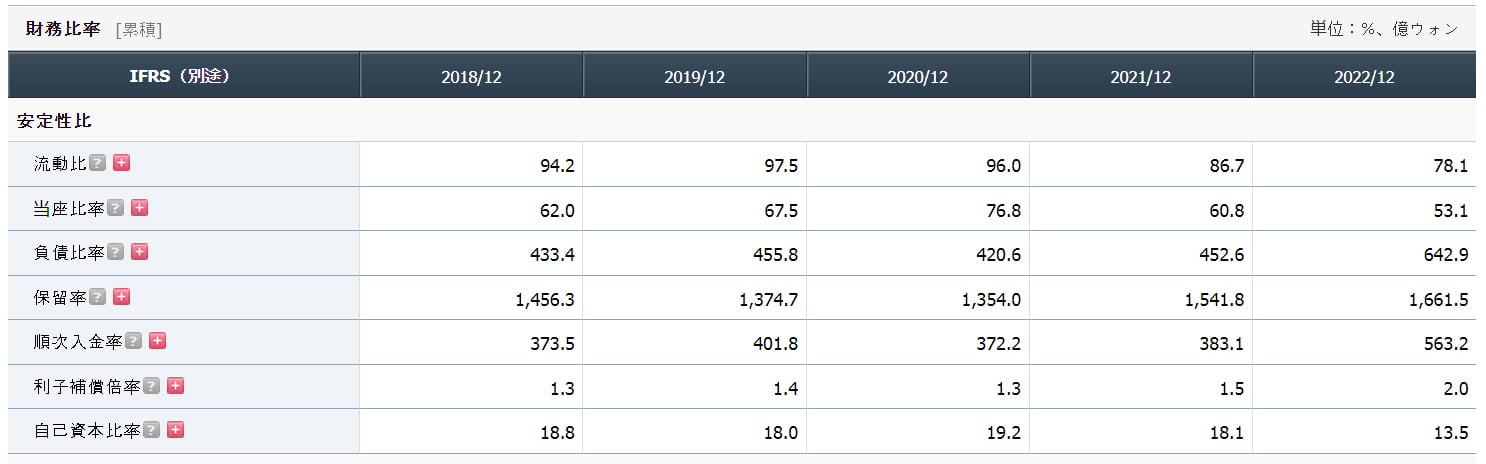
Task: Select 負債比率 value 642.9
Action: [1445, 255]
